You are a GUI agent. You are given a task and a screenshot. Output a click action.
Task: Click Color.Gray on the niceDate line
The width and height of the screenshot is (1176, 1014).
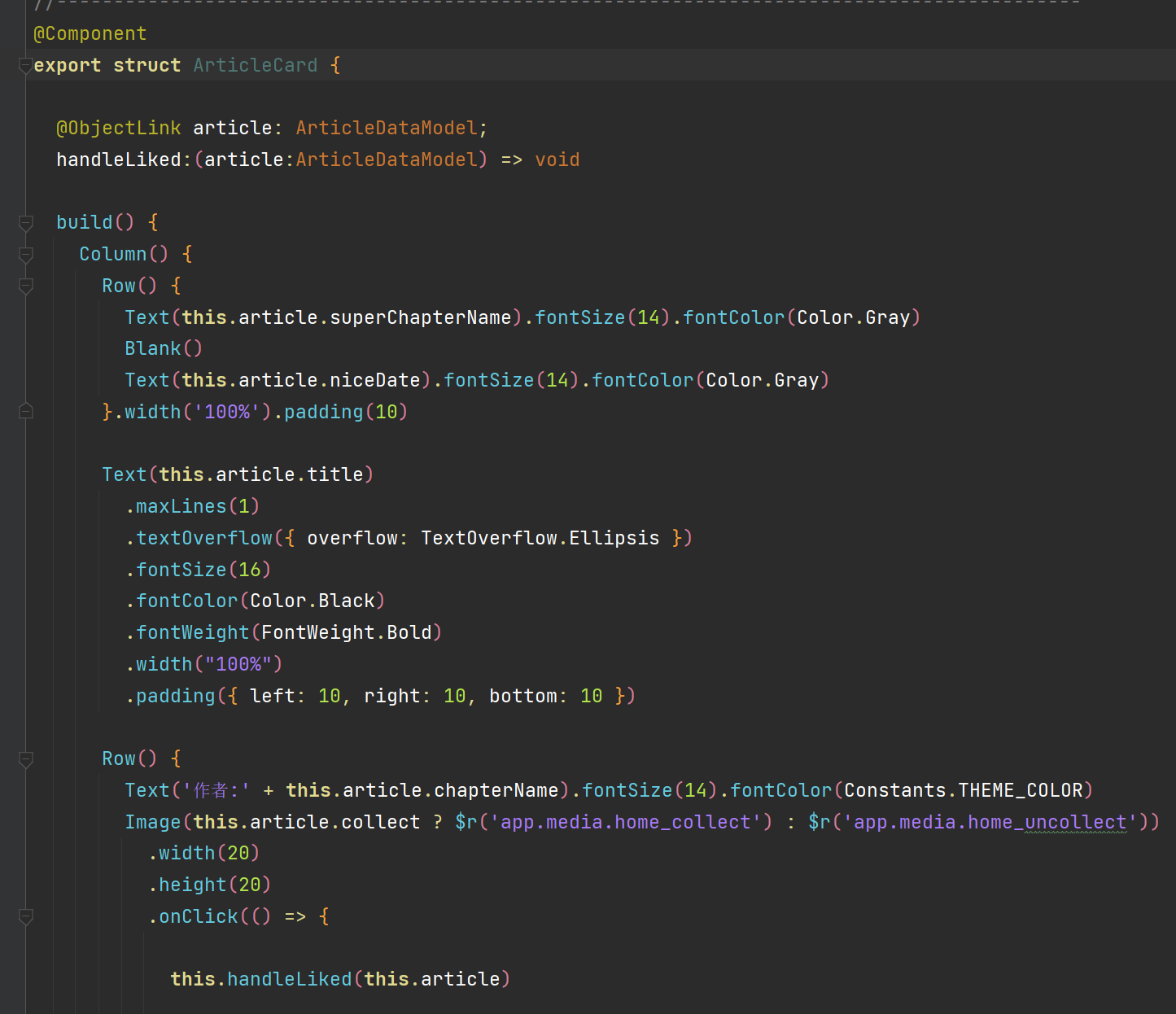tap(763, 380)
